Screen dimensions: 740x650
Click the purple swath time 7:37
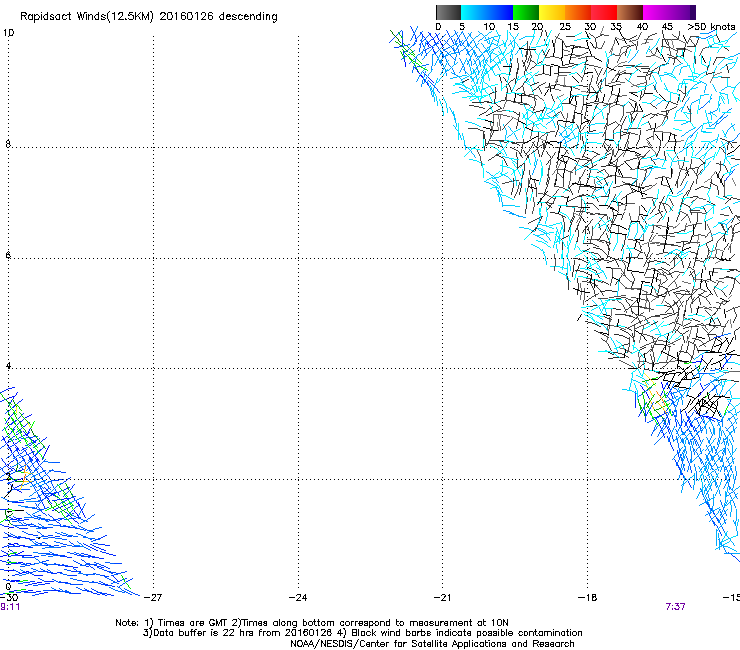(675, 607)
